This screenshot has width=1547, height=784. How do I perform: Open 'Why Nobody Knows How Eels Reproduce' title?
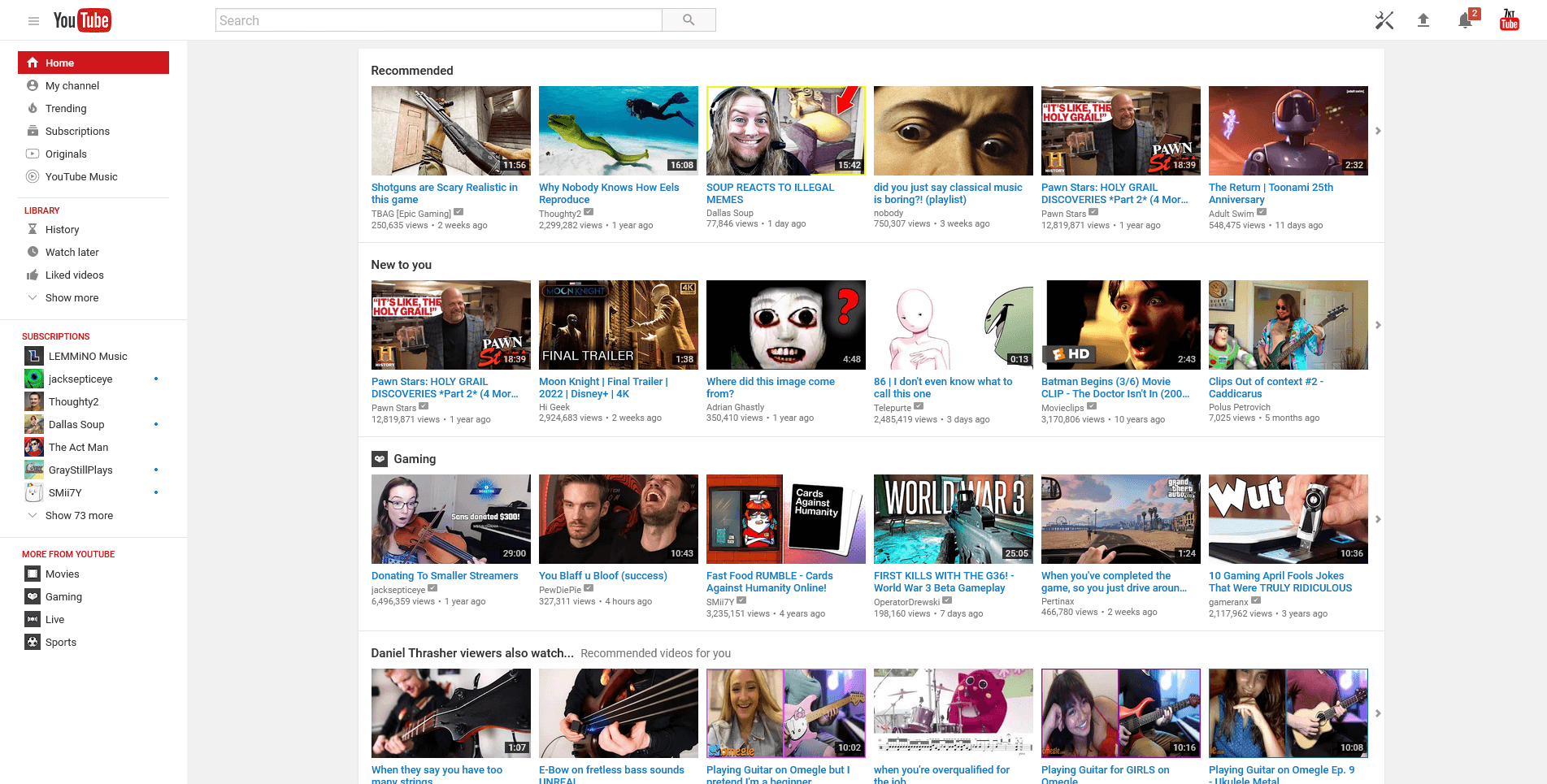(x=609, y=193)
